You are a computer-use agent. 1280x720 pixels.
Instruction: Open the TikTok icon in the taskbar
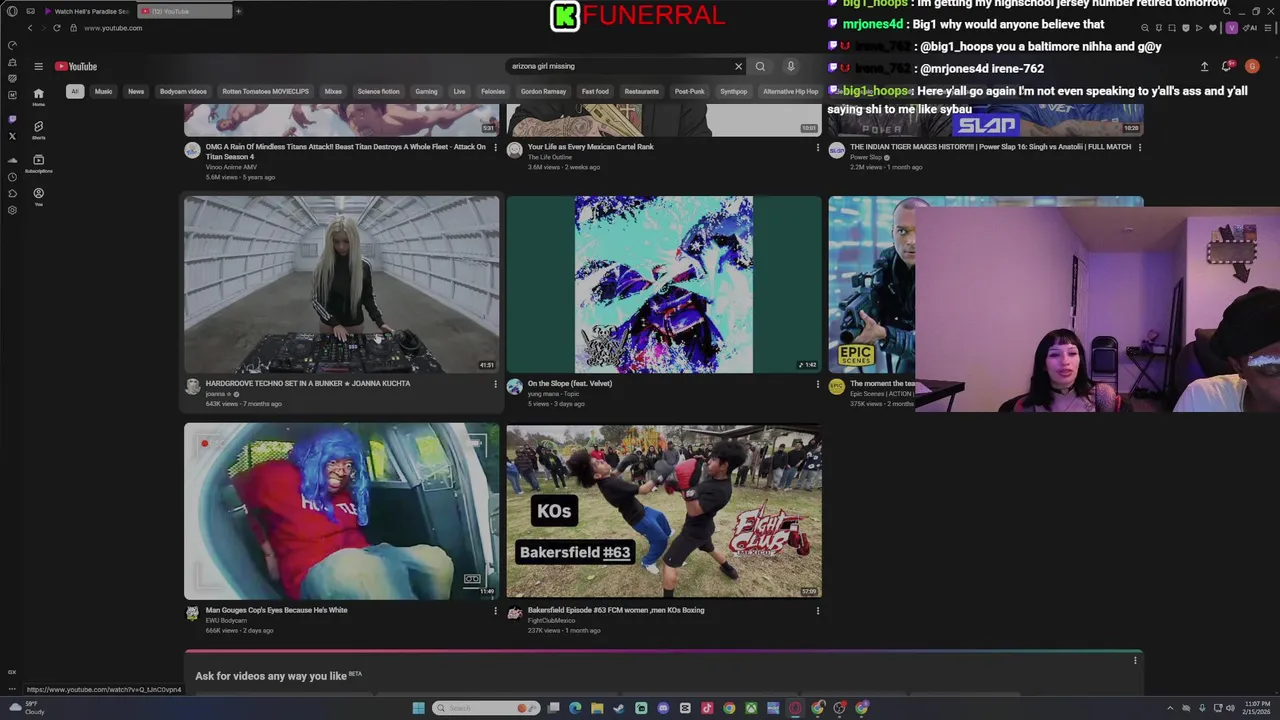point(707,708)
